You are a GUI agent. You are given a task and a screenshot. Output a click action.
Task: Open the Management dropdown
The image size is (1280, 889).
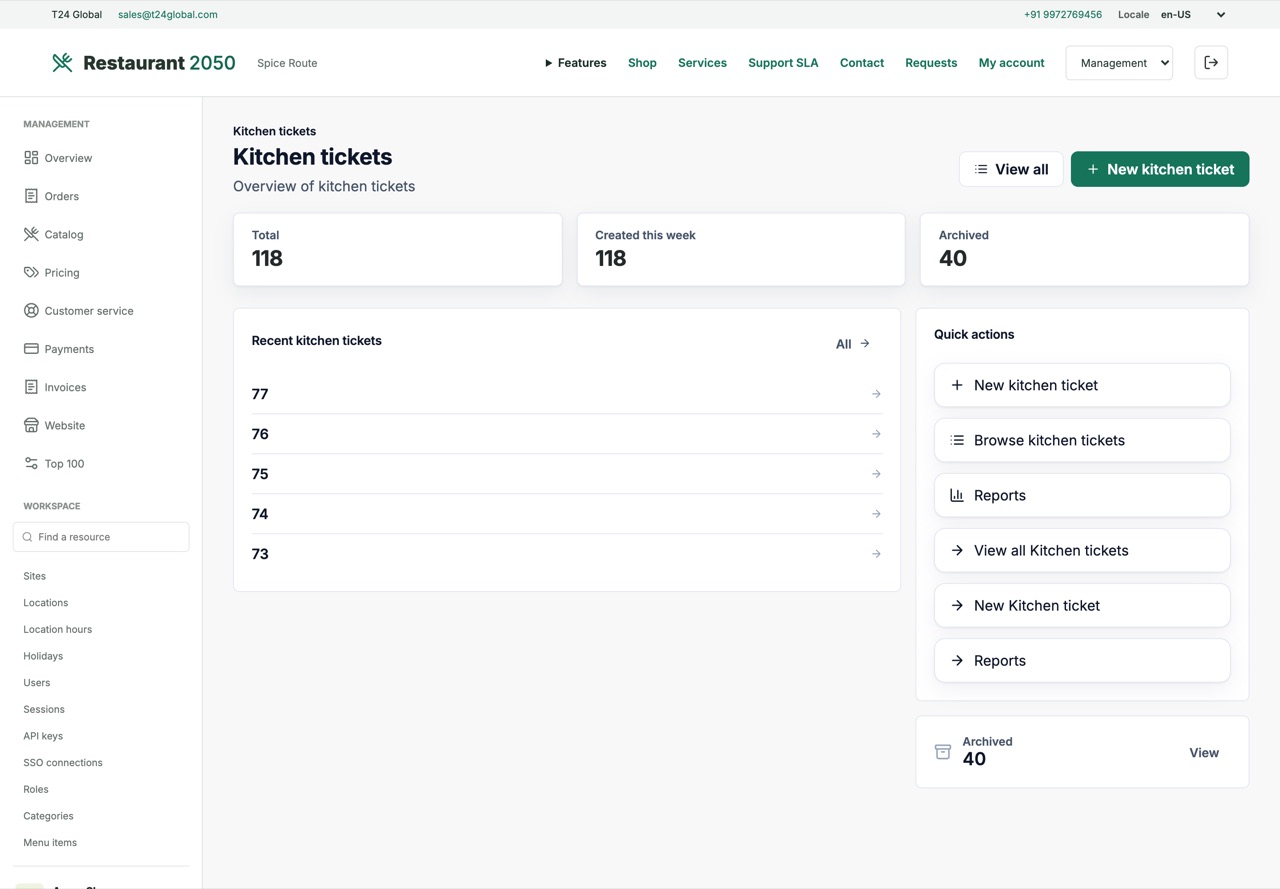point(1119,63)
